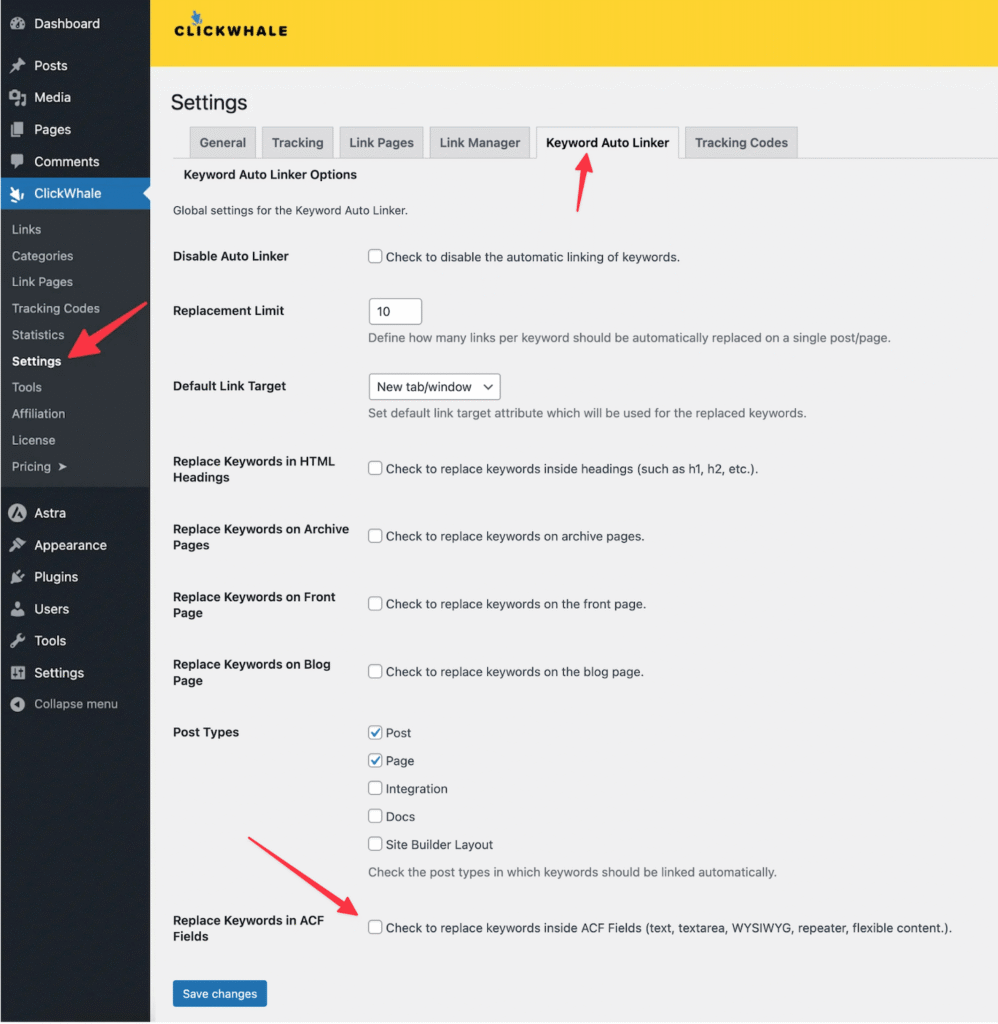Screen dimensions: 998x1024
Task: Select the Keyword Auto Linker tab
Action: coord(607,142)
